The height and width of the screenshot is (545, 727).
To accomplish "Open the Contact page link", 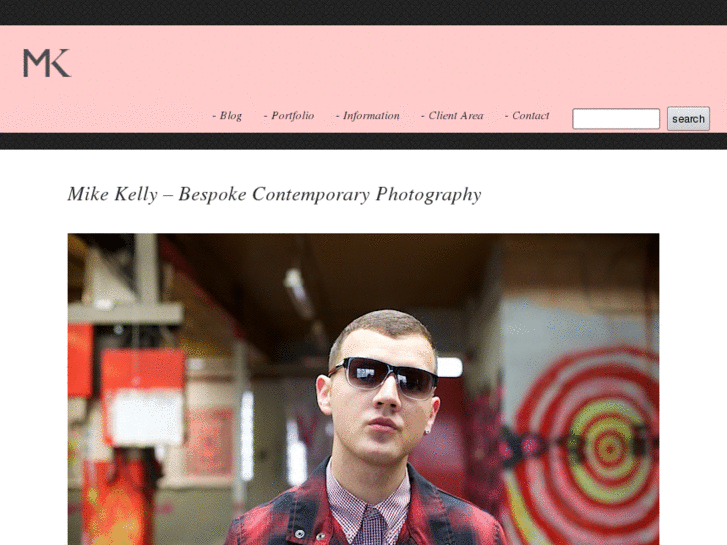I will pyautogui.click(x=527, y=115).
